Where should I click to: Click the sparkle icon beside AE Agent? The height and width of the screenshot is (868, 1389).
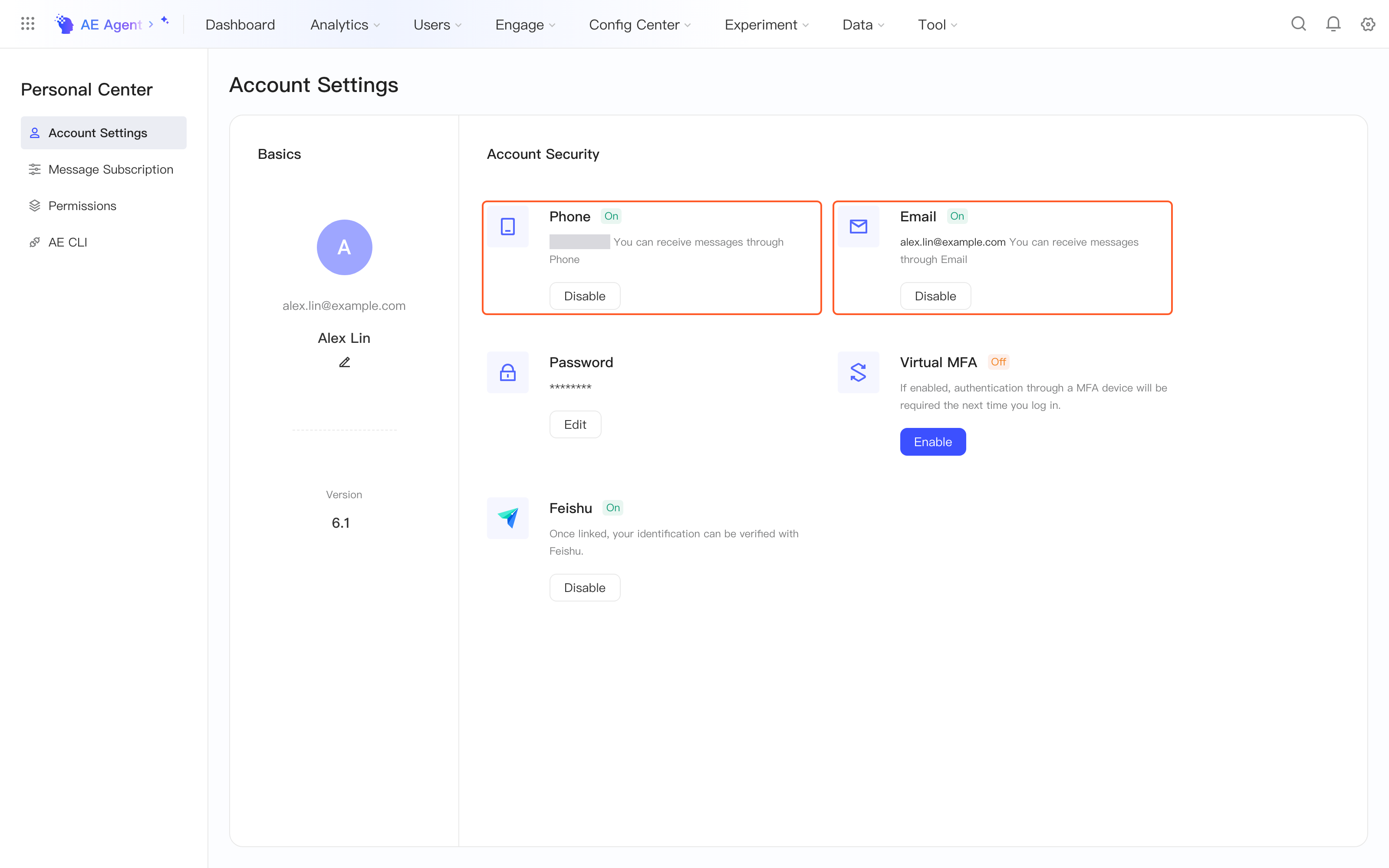click(x=165, y=21)
